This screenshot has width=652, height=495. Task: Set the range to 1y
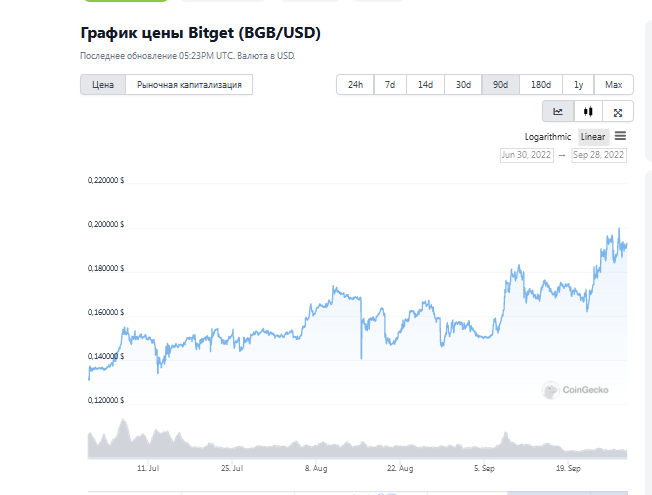[578, 85]
